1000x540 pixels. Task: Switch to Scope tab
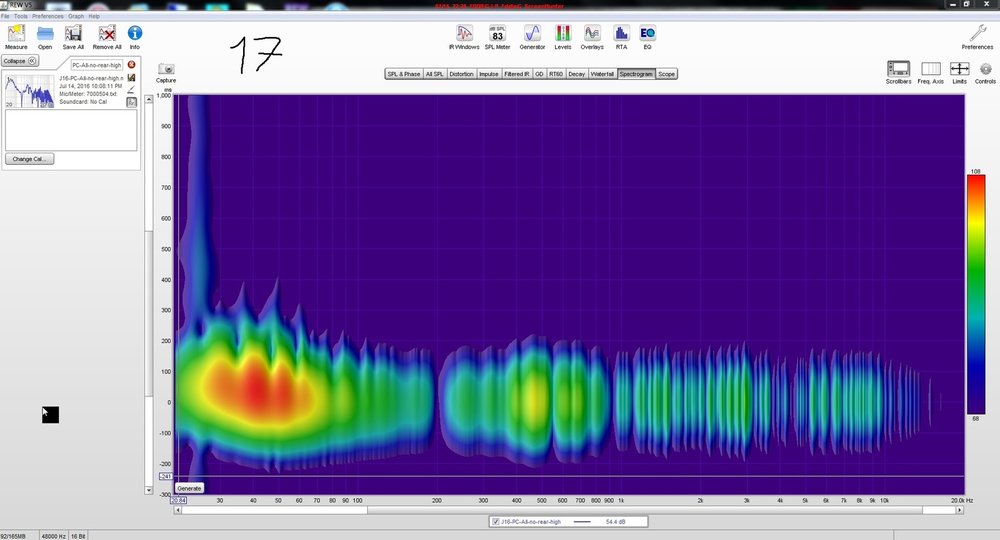click(666, 74)
